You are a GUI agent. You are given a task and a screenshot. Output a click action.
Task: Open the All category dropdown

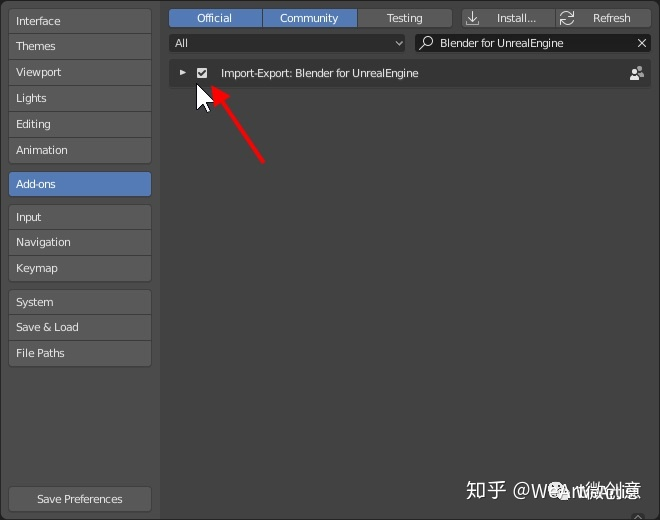click(x=287, y=43)
